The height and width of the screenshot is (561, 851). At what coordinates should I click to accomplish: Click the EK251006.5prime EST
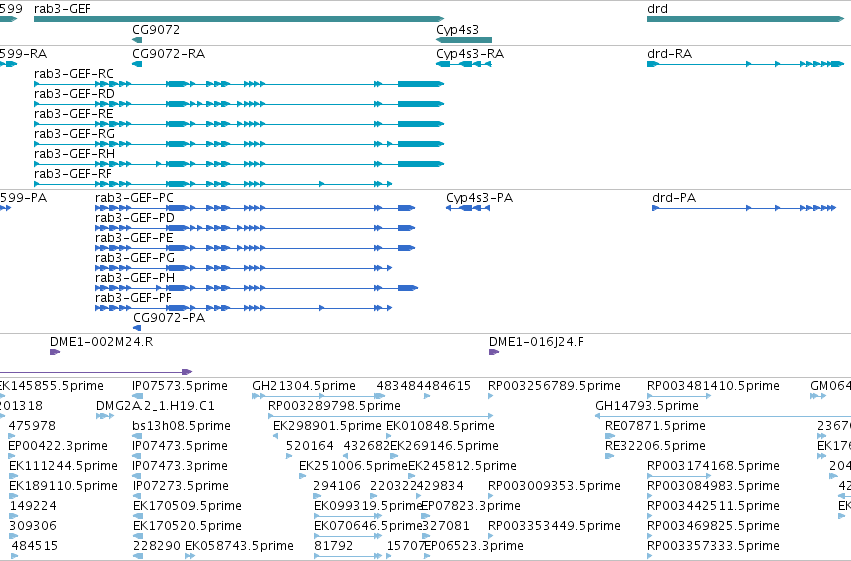tap(353, 466)
